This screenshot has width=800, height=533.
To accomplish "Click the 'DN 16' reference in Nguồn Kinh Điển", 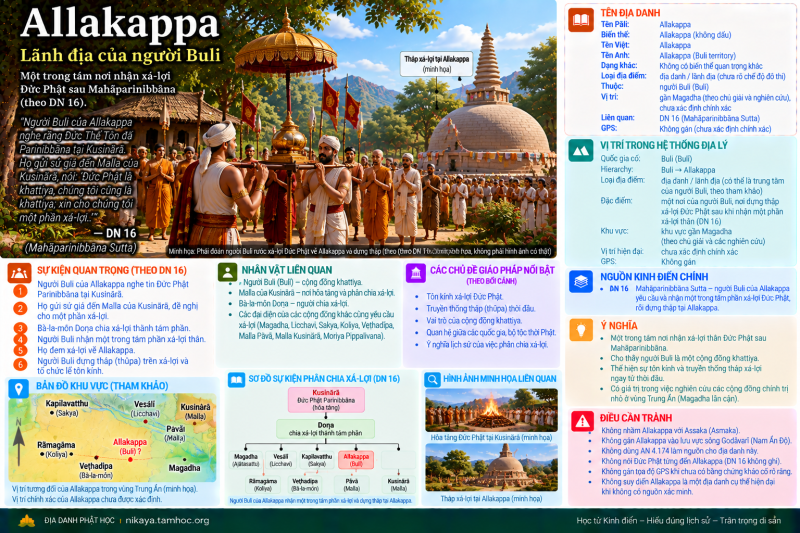I will pyautogui.click(x=619, y=289).
